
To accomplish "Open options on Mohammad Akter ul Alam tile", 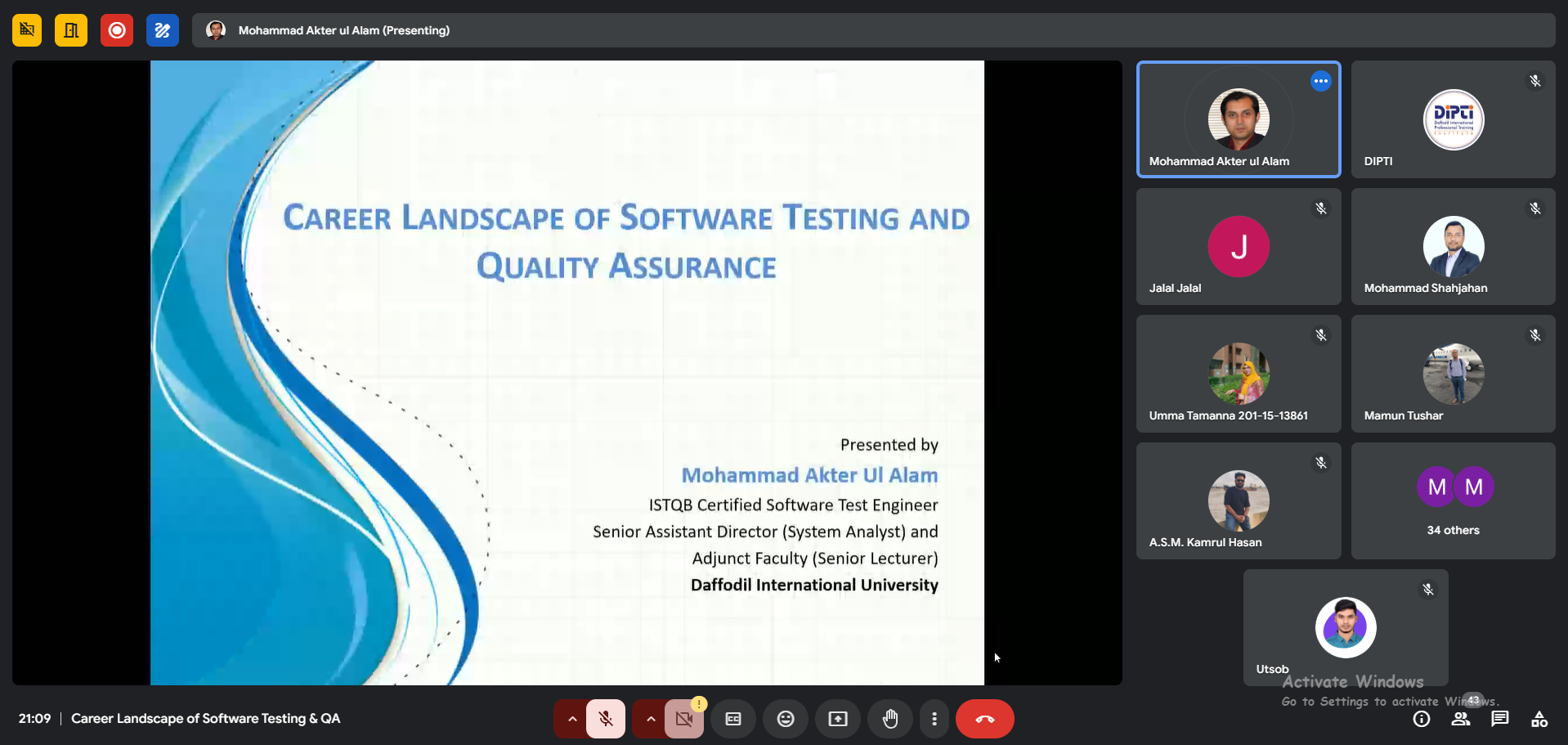I will [1321, 81].
